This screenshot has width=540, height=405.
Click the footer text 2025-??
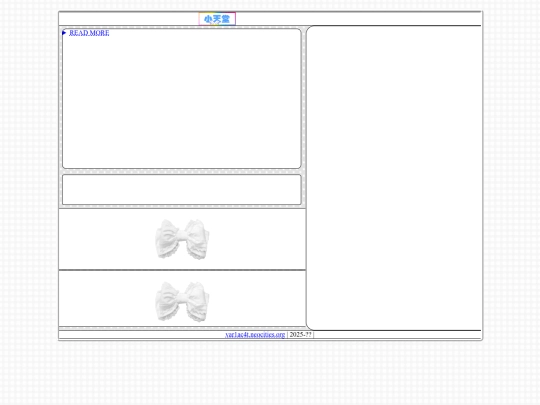click(x=301, y=334)
